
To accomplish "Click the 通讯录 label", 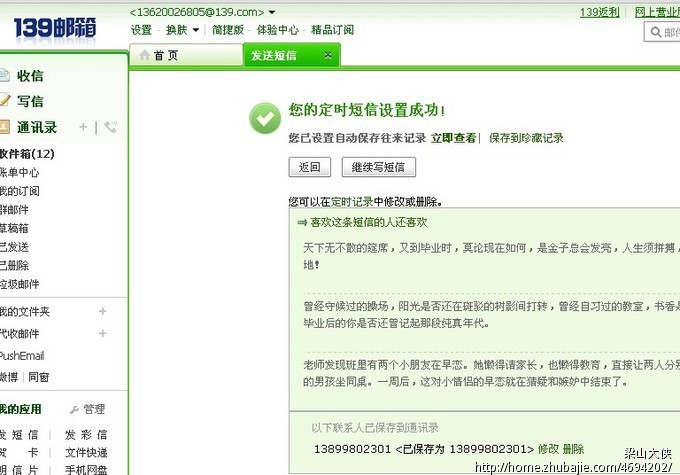I will [x=37, y=127].
